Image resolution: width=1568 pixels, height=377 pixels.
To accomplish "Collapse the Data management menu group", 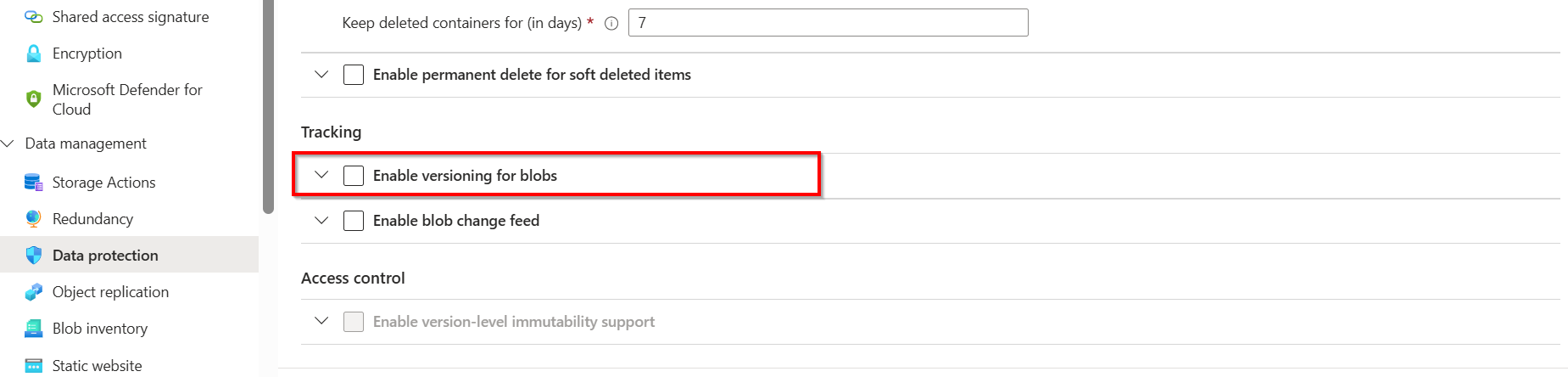I will coord(8,143).
